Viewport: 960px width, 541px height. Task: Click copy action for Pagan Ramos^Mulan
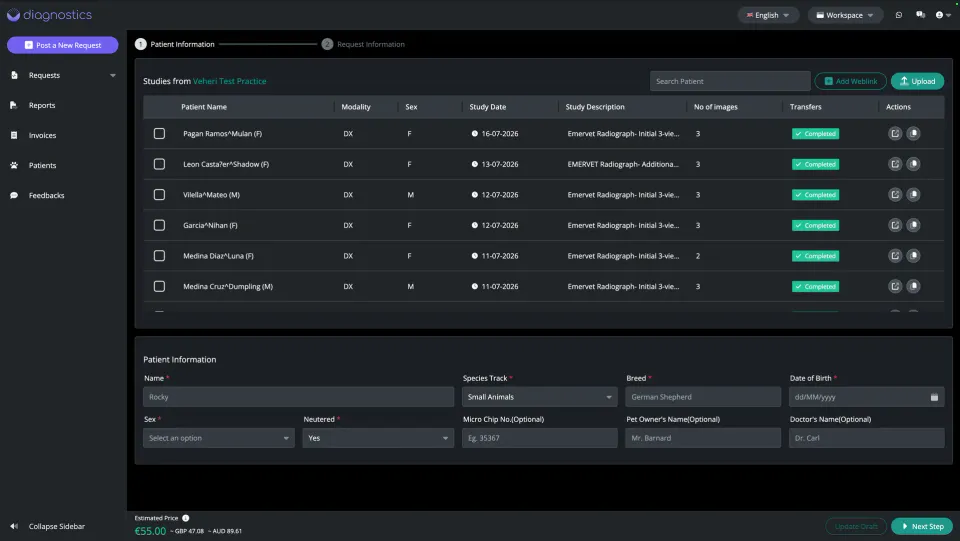click(913, 133)
